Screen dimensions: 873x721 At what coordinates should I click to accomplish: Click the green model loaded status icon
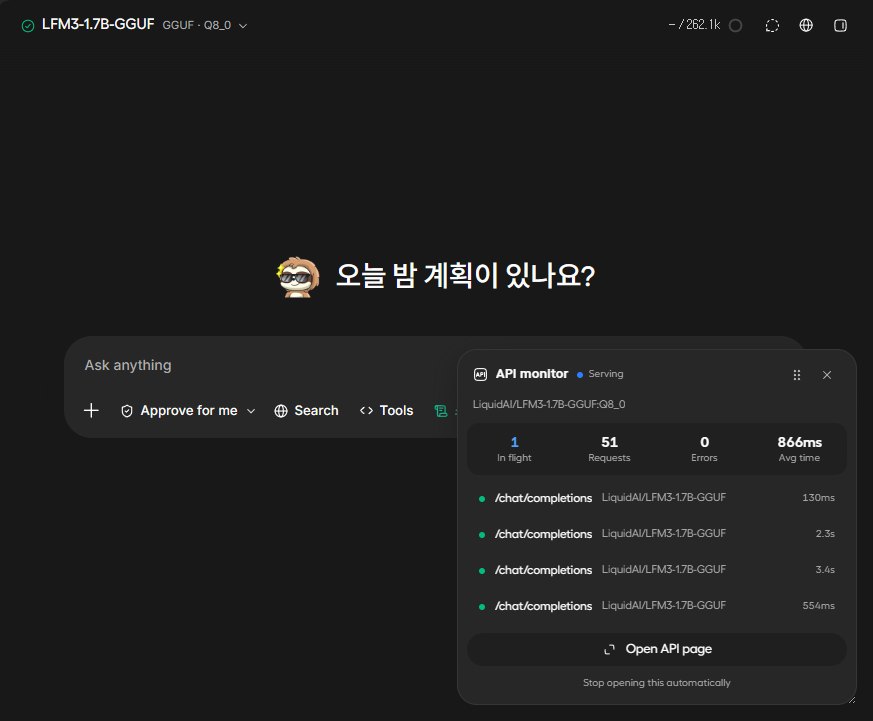click(27, 26)
